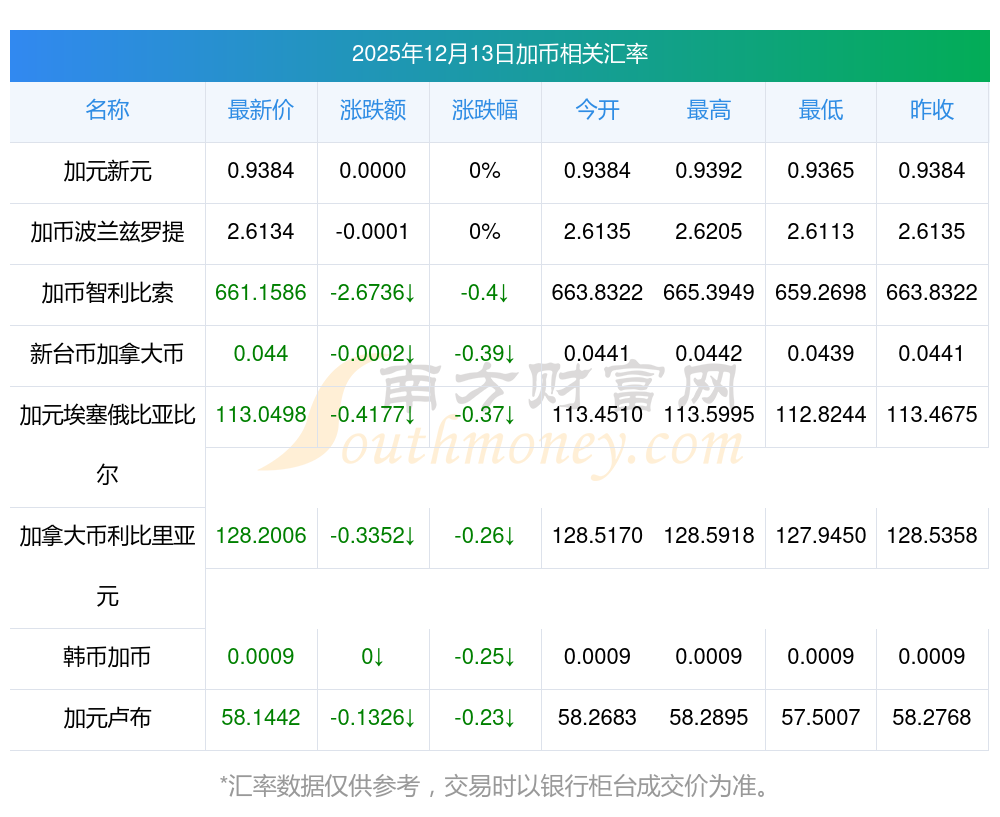Click the 加元新元 row name
The height and width of the screenshot is (817, 1000).
click(x=107, y=171)
